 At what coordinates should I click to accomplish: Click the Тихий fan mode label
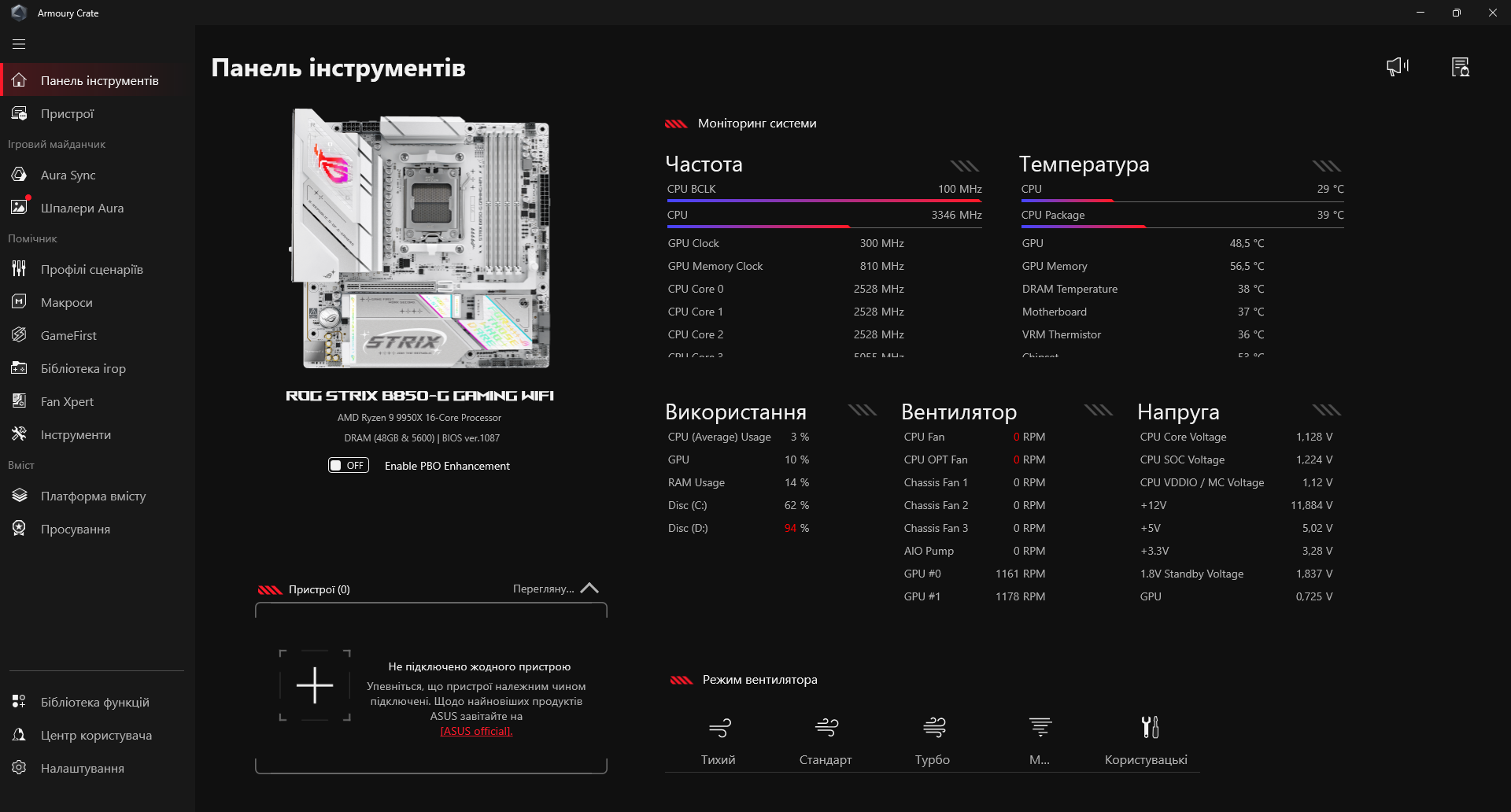pos(719,759)
